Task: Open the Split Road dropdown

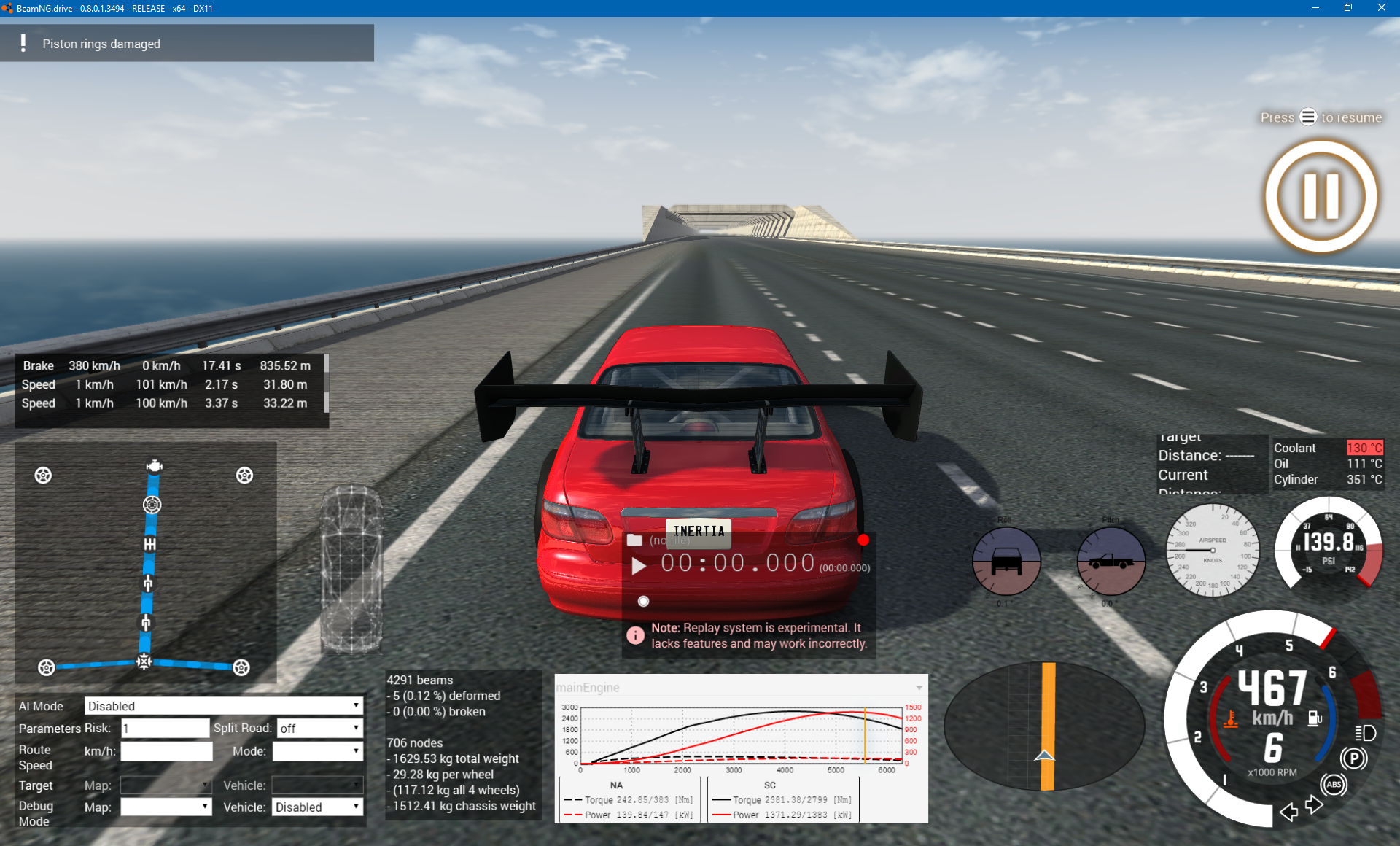Action: [319, 728]
